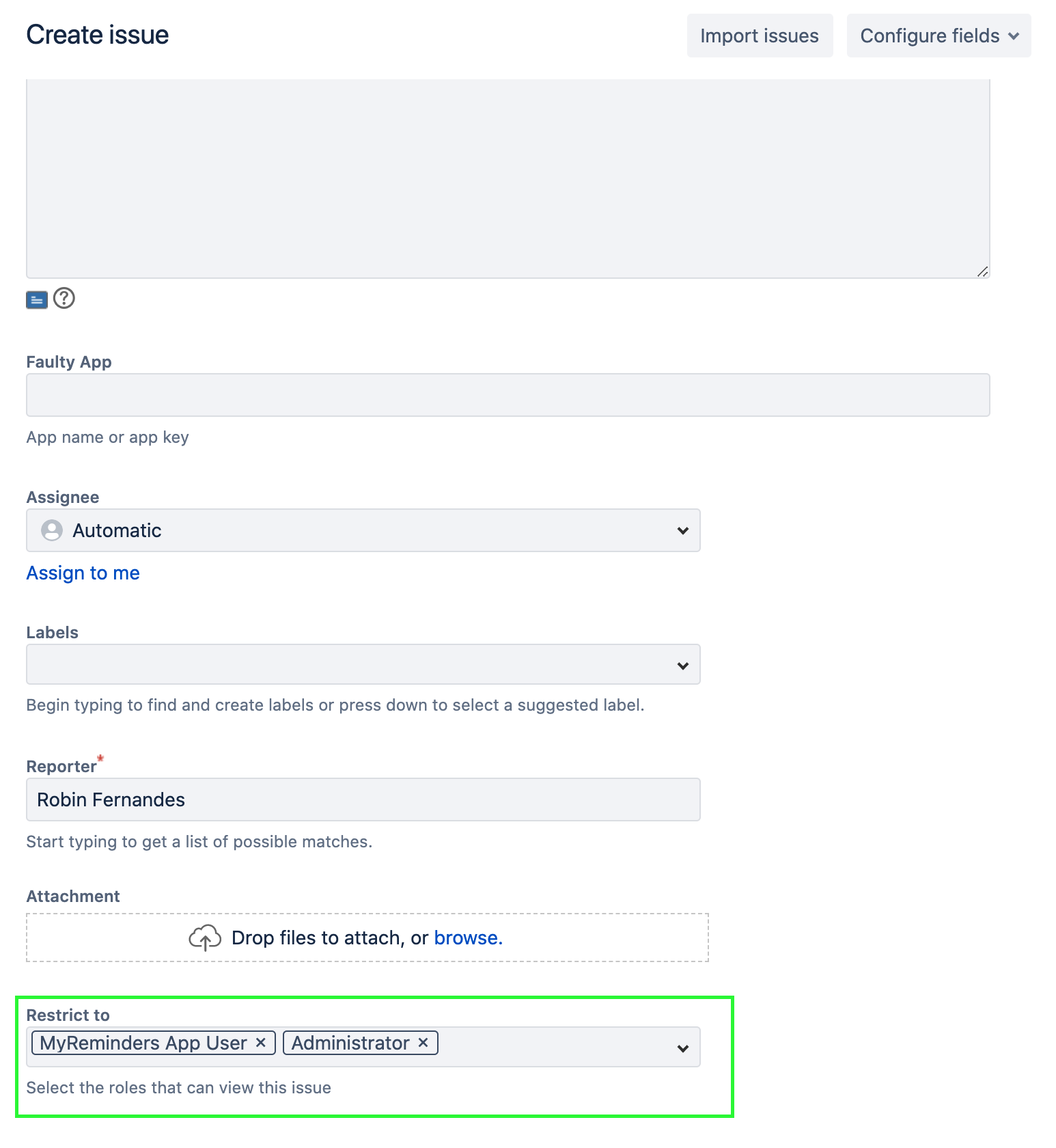The image size is (1056, 1148).
Task: Expand the Configure fields menu
Action: (939, 36)
